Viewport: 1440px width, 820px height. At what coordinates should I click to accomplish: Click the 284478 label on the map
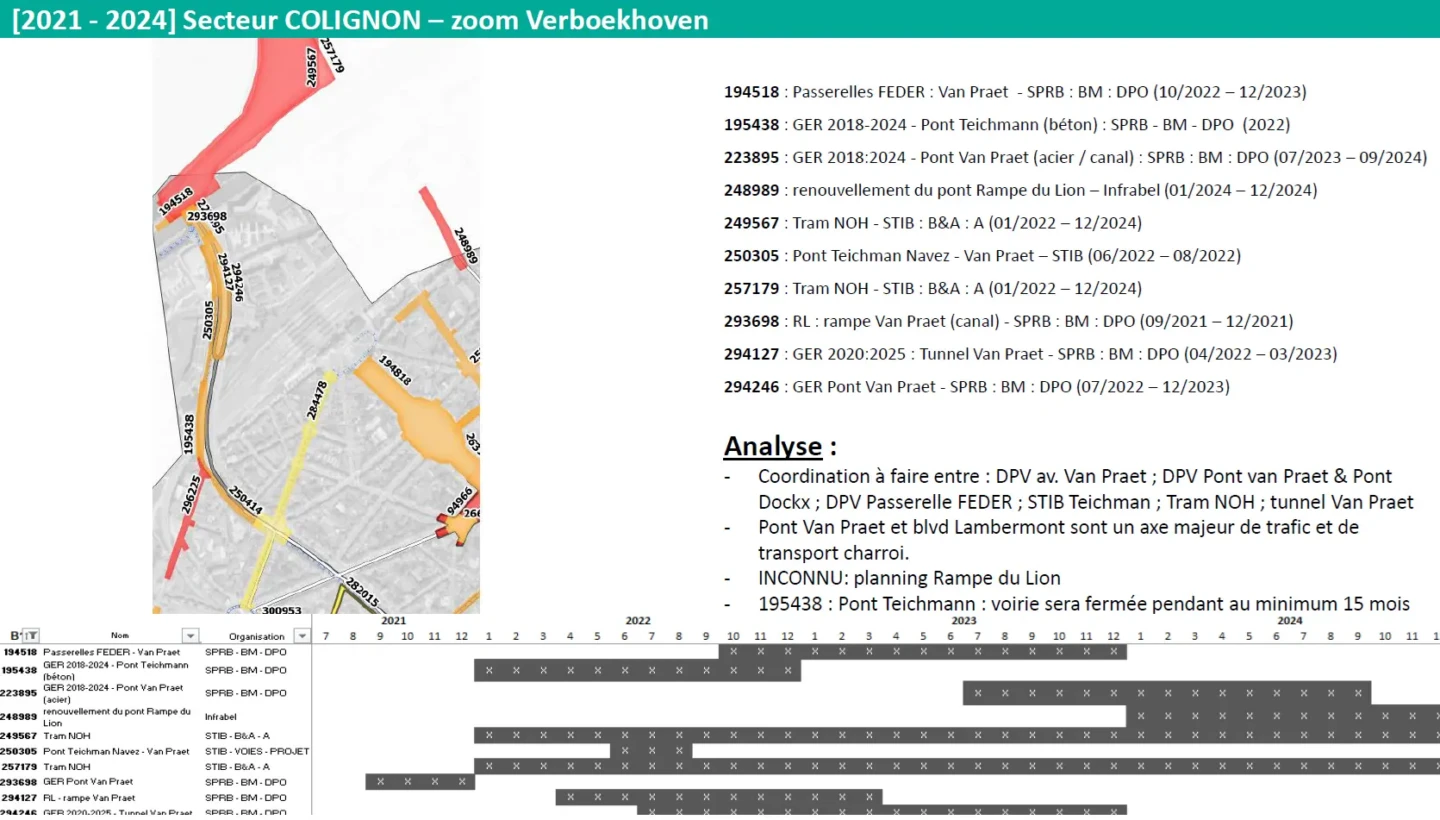coord(319,401)
